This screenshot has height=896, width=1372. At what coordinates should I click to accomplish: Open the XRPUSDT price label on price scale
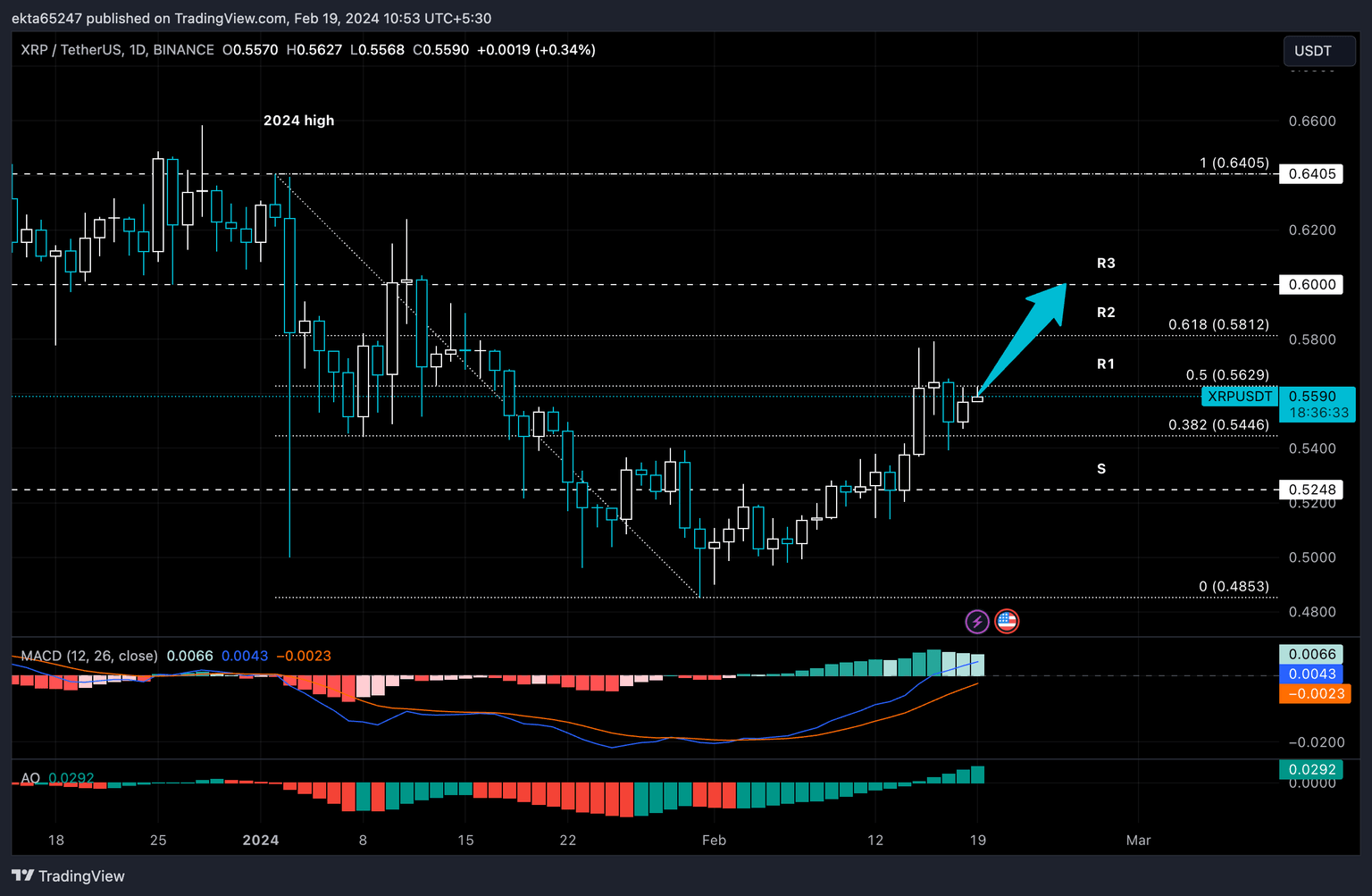click(1240, 396)
